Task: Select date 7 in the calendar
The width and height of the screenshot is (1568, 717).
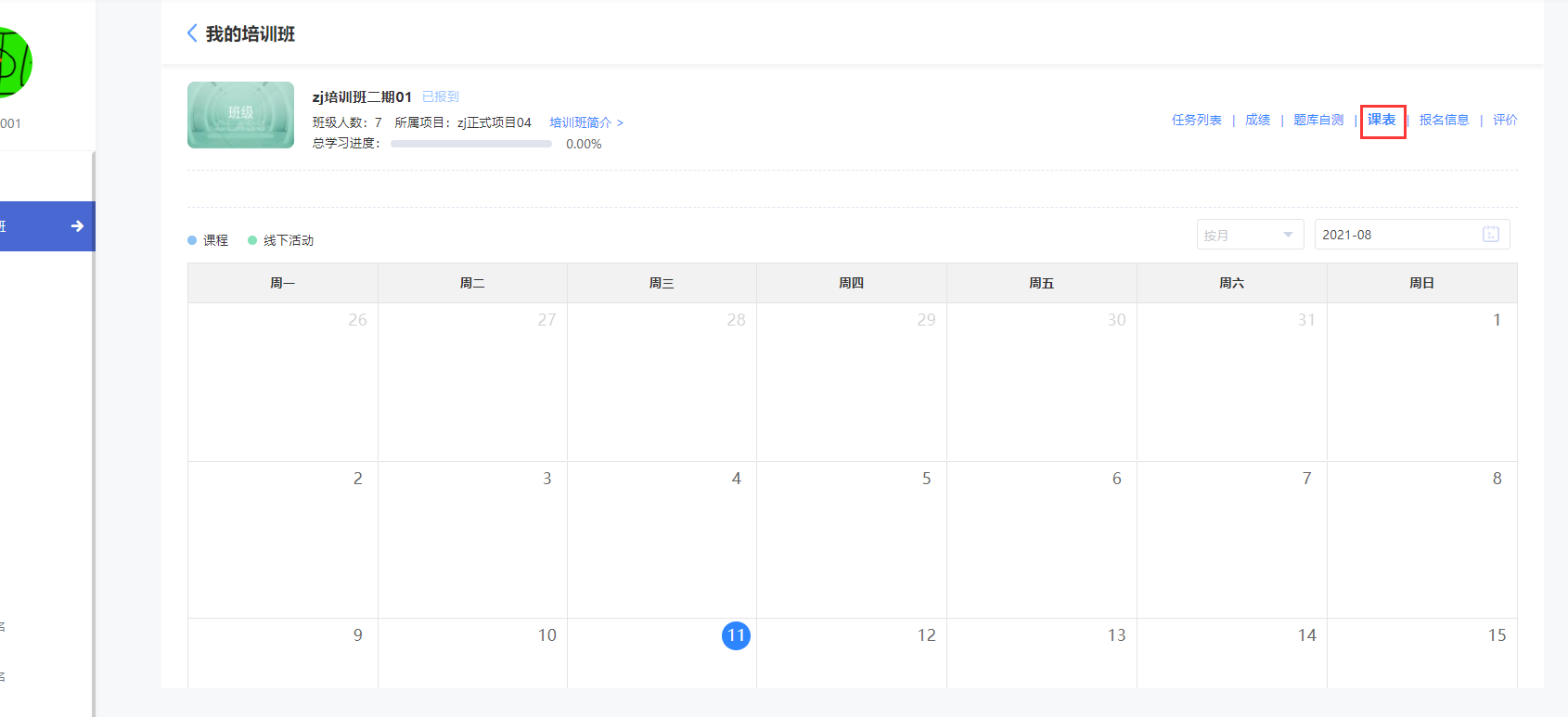Action: [x=1307, y=479]
